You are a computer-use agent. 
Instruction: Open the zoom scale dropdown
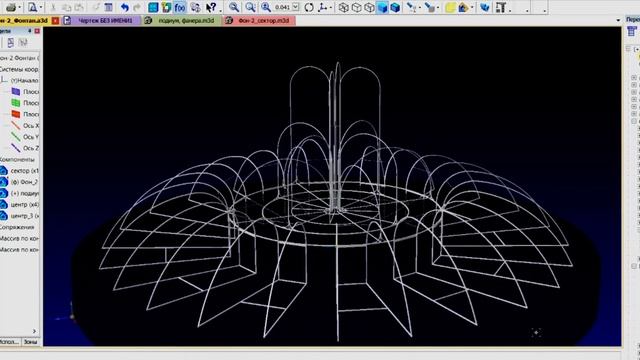(x=296, y=7)
